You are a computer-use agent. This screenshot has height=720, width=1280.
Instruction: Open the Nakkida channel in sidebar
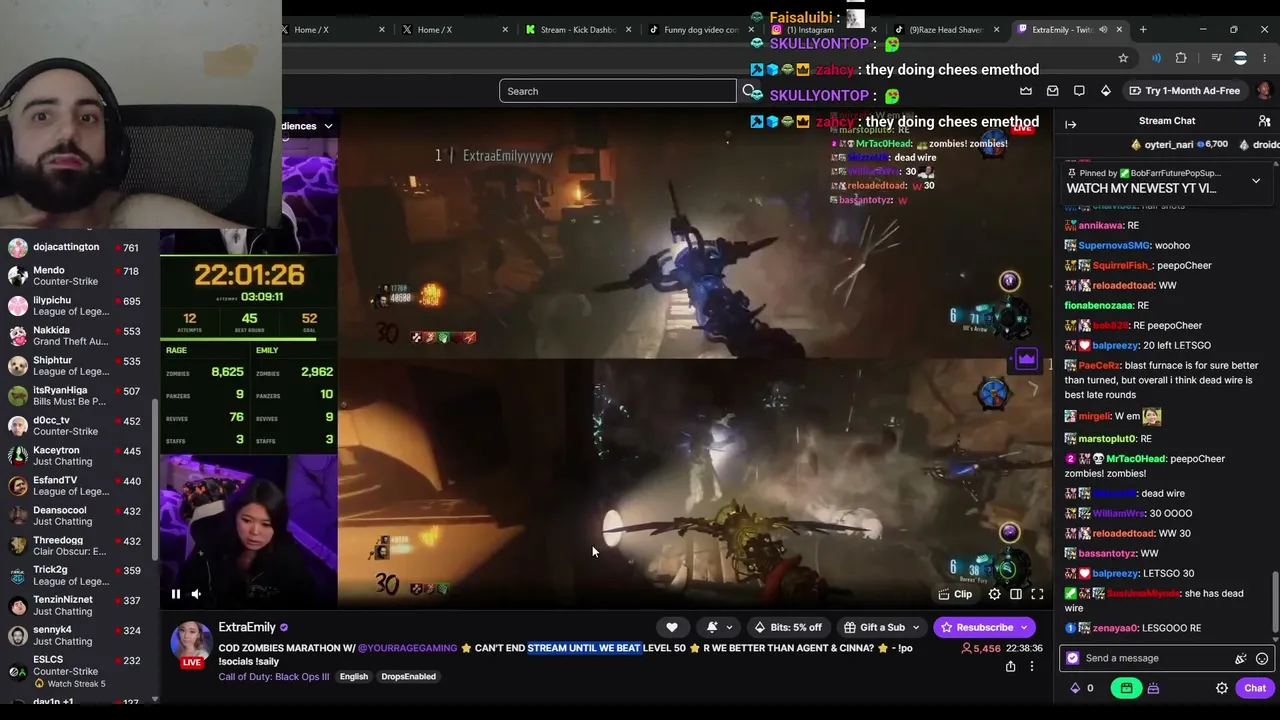click(78, 336)
